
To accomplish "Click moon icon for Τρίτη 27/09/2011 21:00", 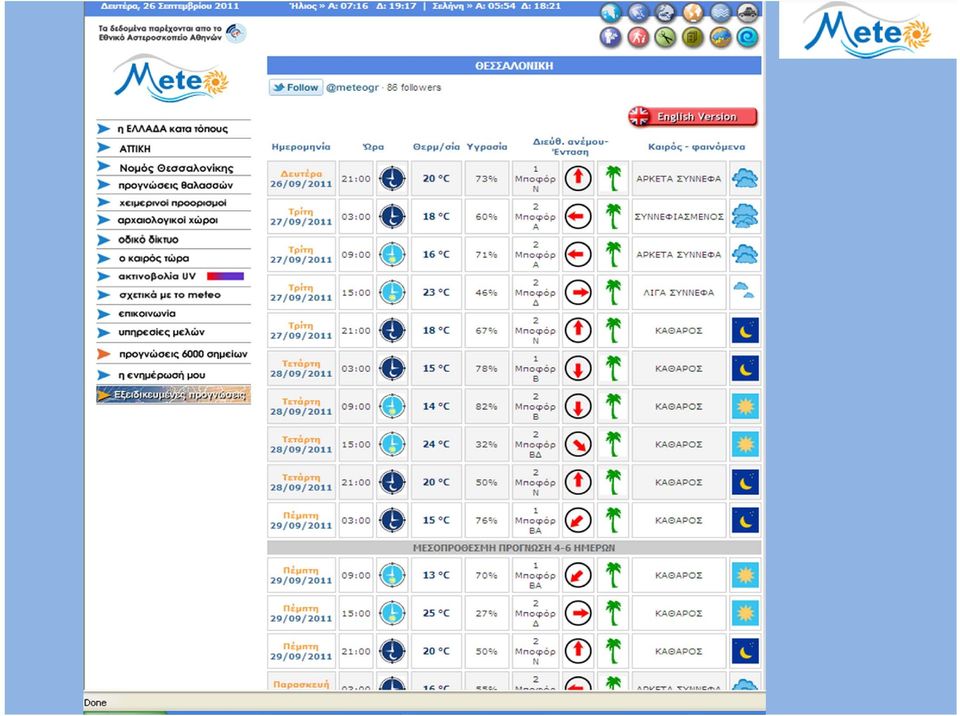I will (x=745, y=331).
